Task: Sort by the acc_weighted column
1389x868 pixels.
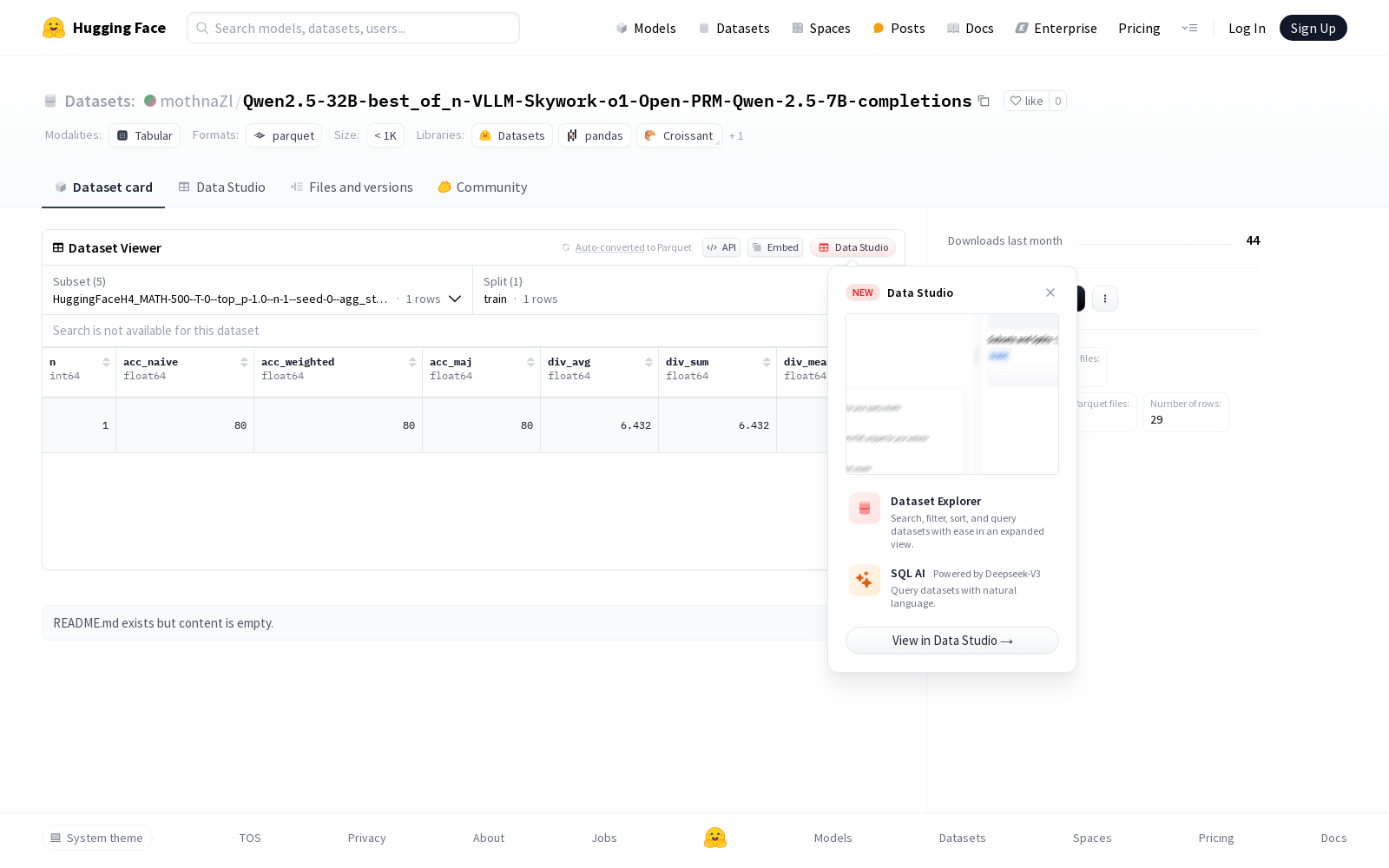Action: pos(412,362)
